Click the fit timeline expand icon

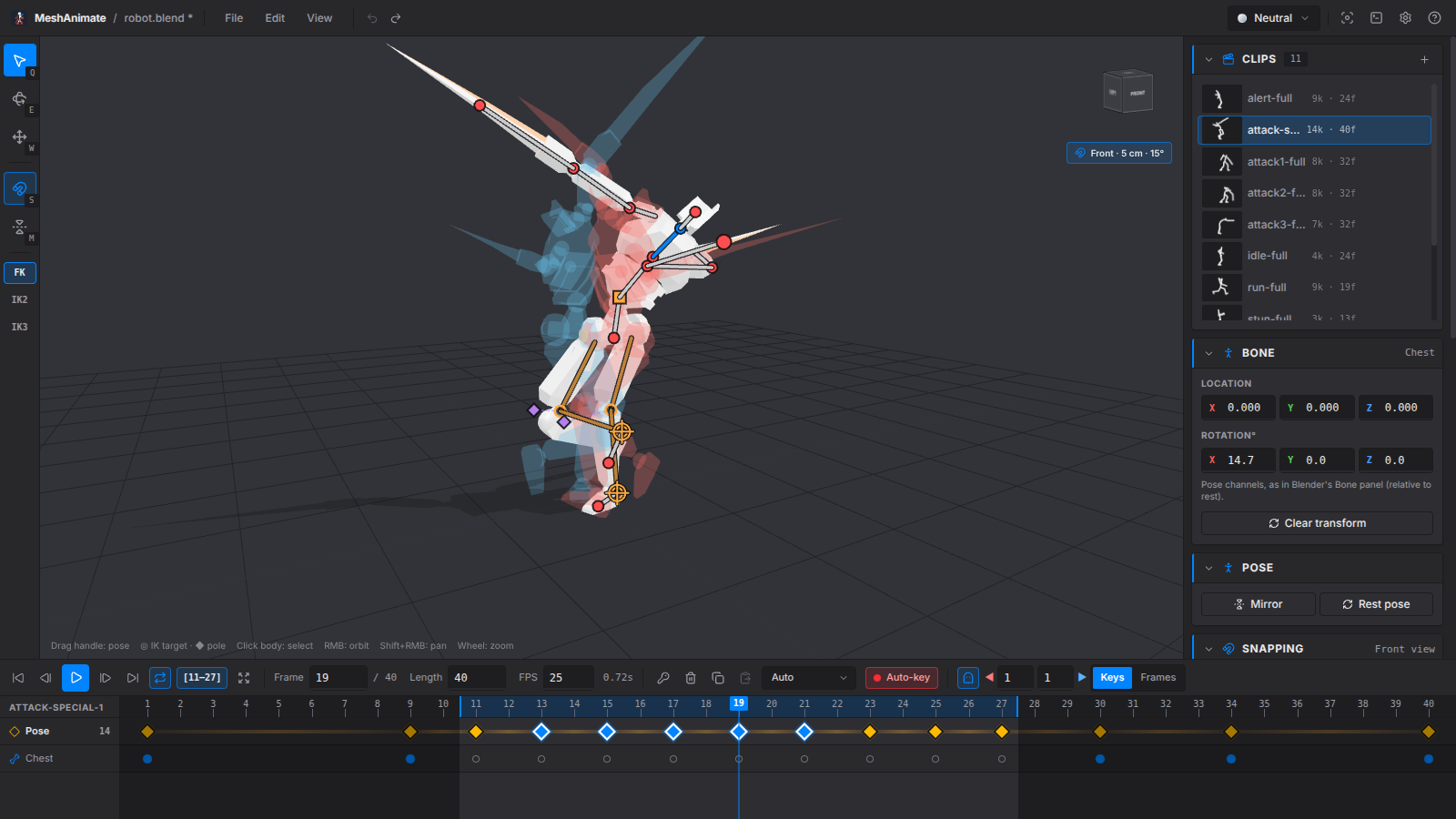[244, 678]
